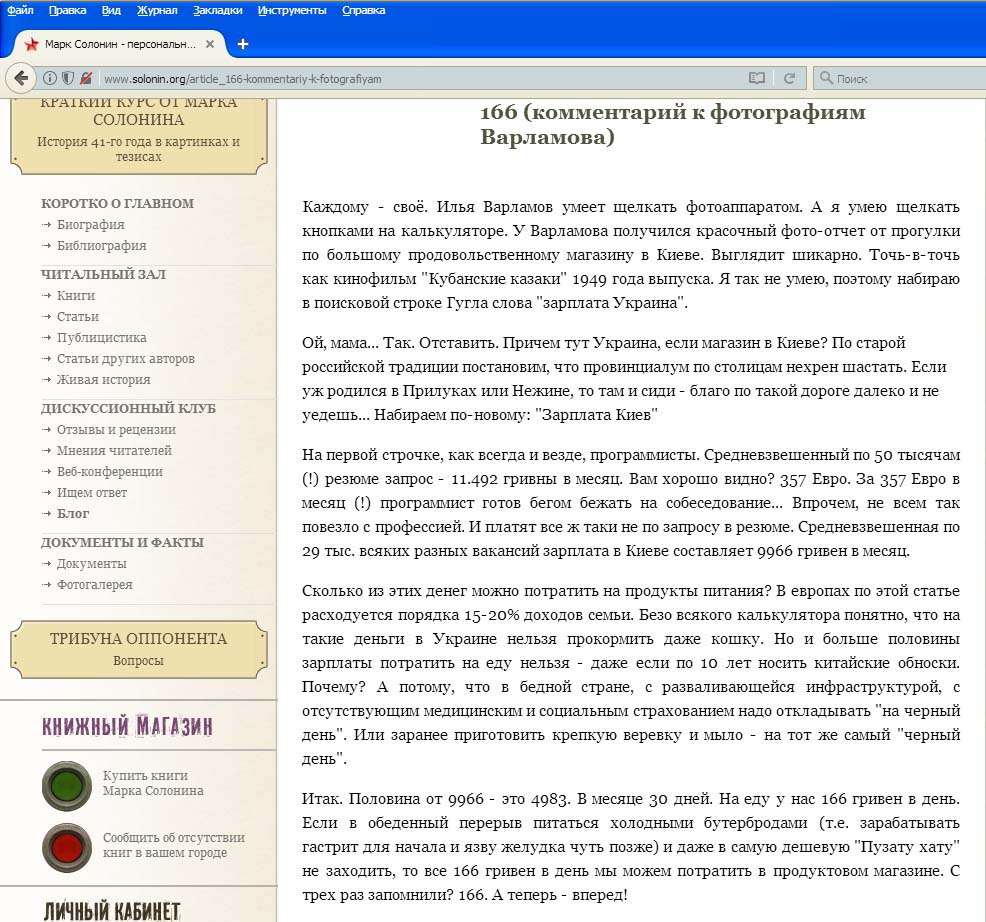Click the Личный кабинет heading
The width and height of the screenshot is (986, 922).
click(112, 911)
